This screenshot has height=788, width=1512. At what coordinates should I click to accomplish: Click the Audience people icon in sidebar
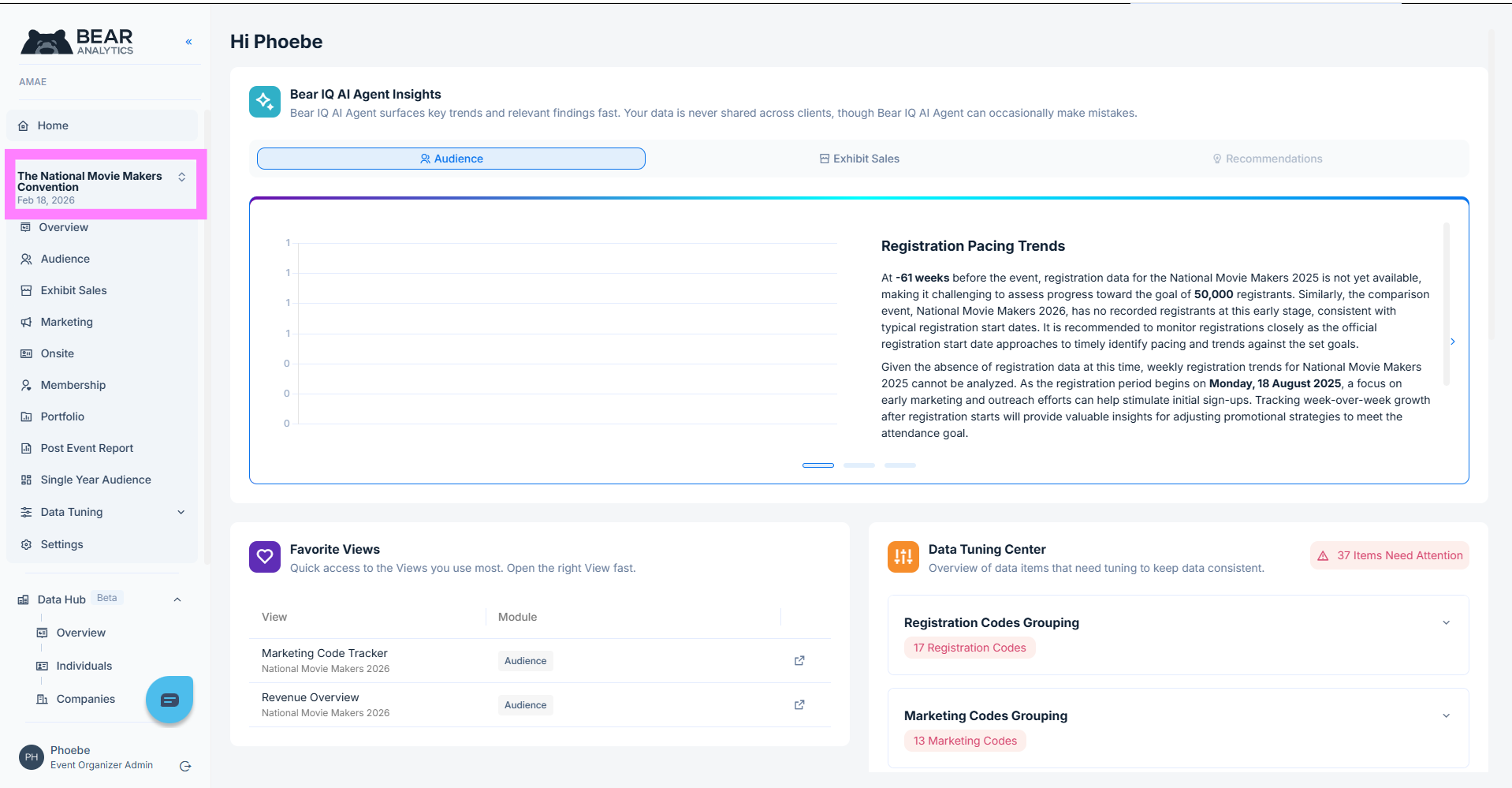tap(26, 259)
